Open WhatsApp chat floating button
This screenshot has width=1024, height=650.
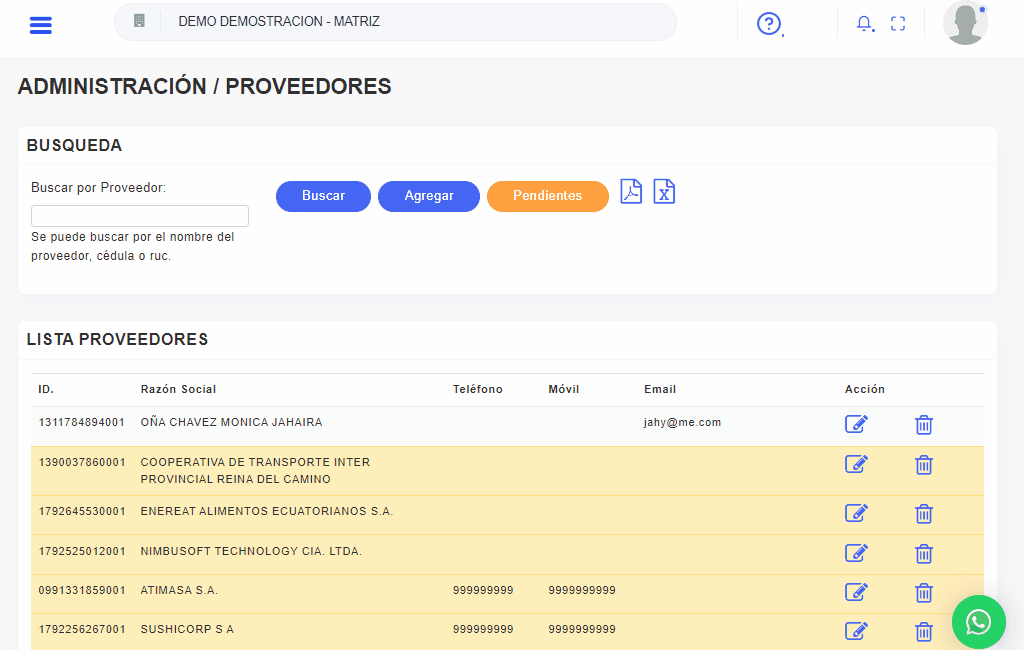pyautogui.click(x=978, y=622)
